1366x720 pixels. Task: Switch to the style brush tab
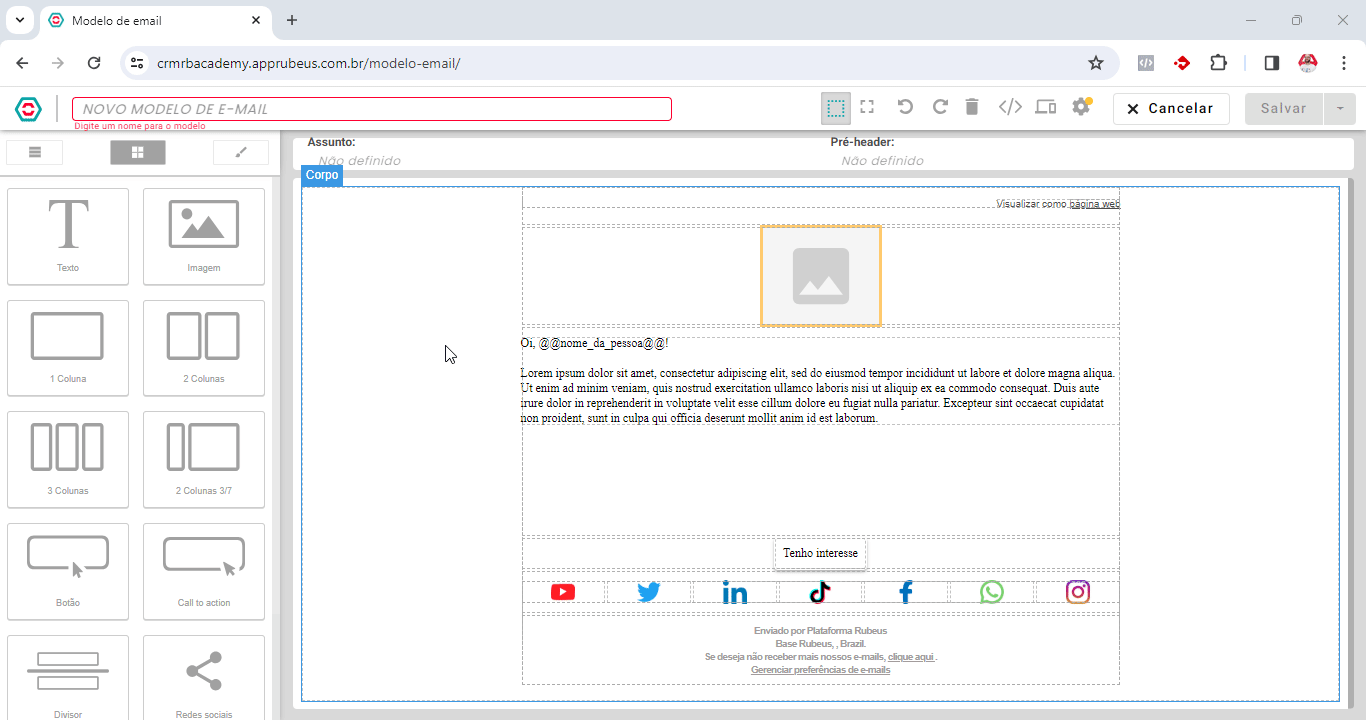(241, 152)
